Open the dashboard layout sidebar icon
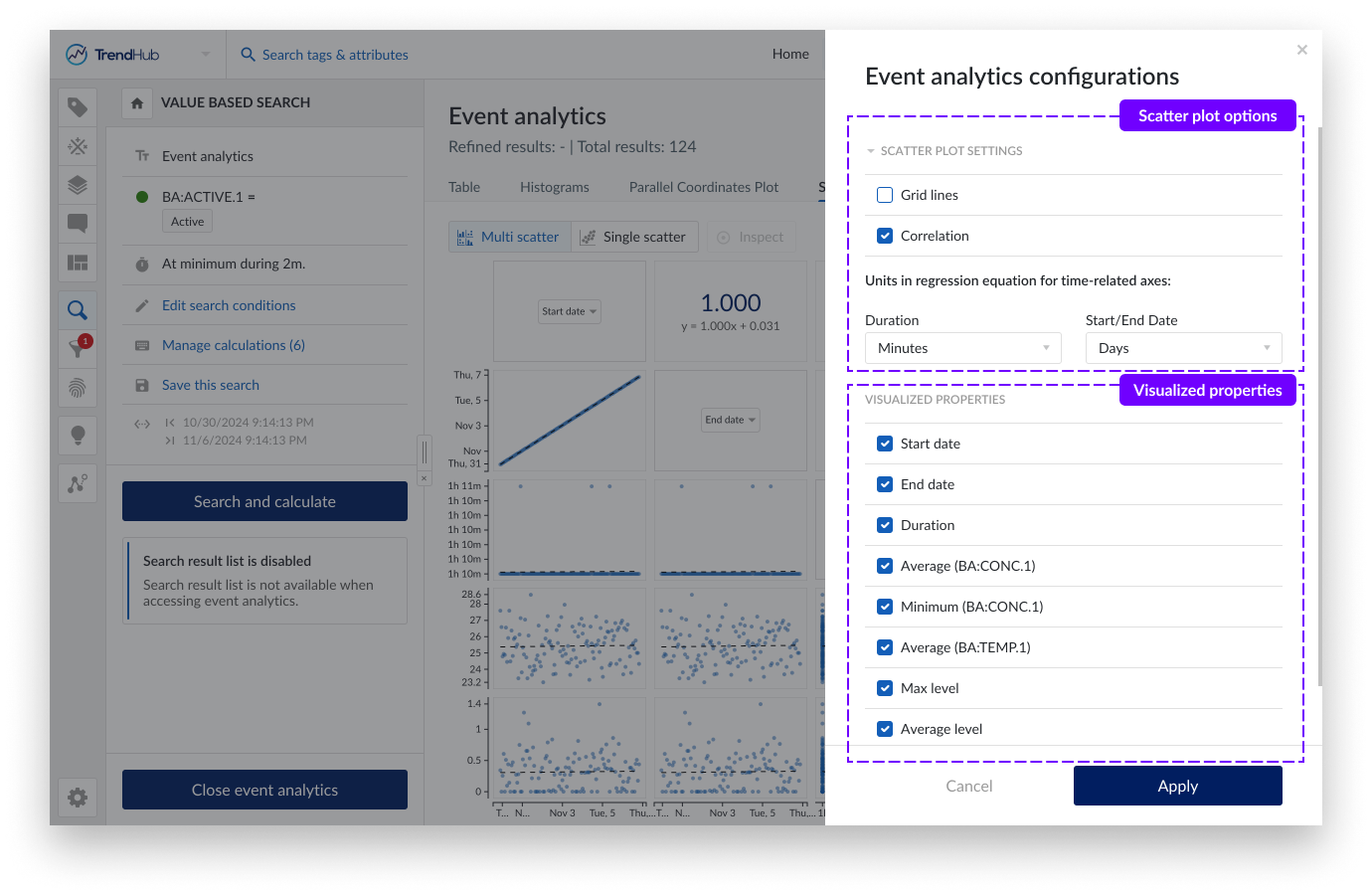Image resolution: width=1372 pixels, height=895 pixels. pos(78,263)
